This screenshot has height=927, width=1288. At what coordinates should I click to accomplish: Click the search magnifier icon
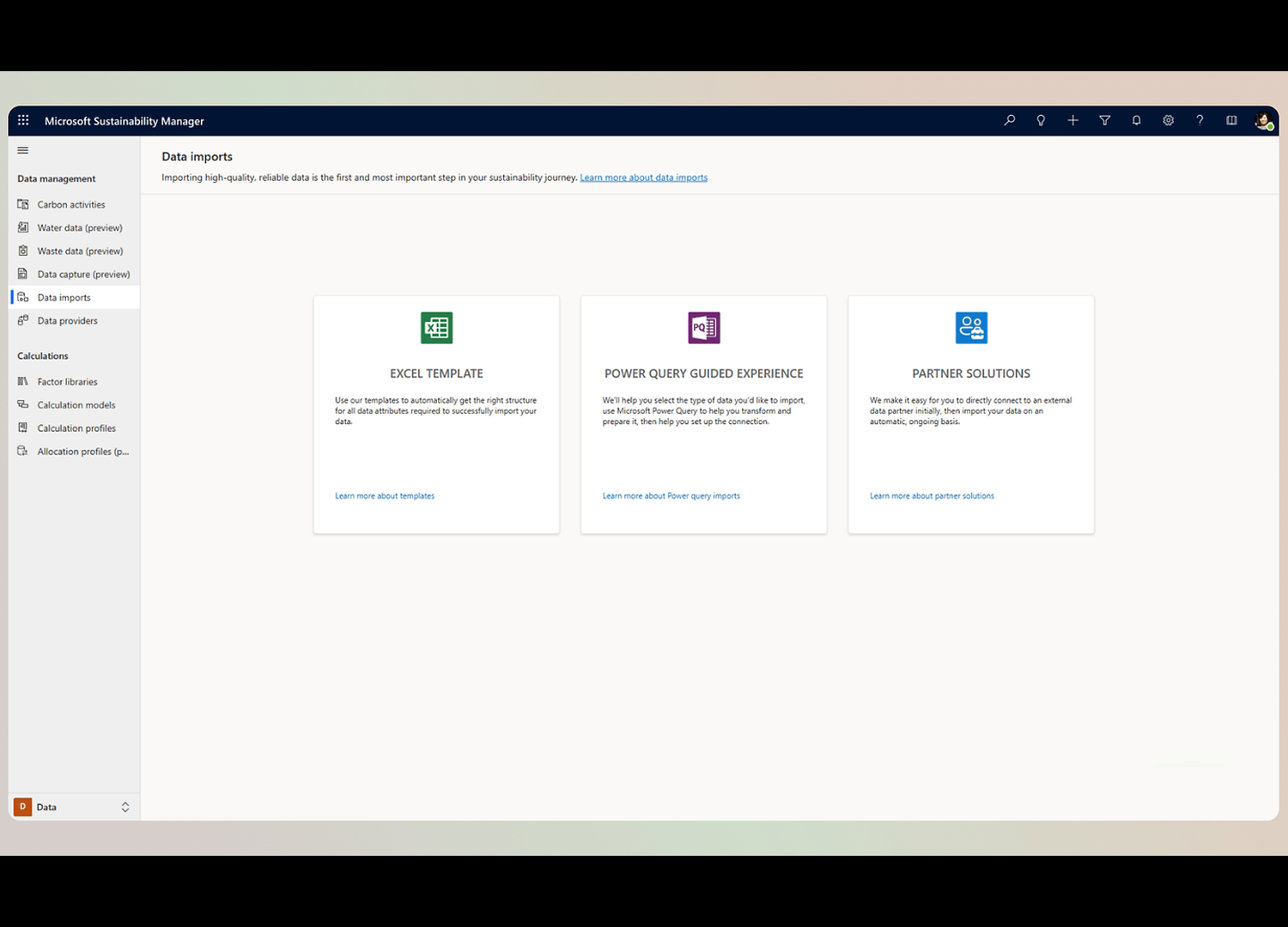[1010, 120]
